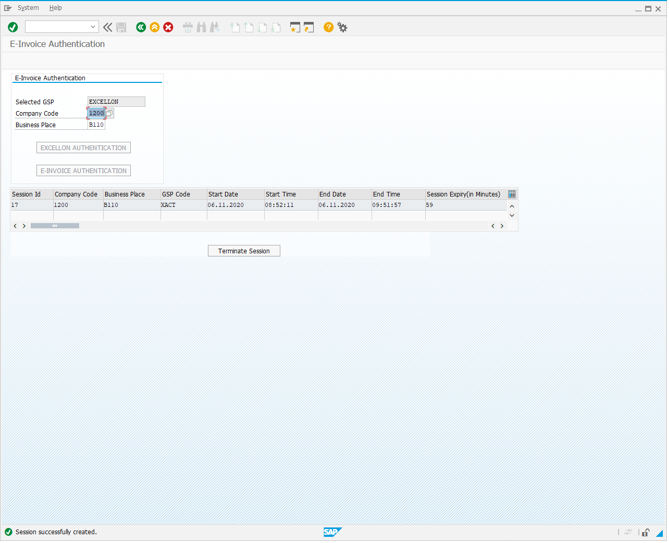Select Session Id cell 17
This screenshot has height=543, width=669.
(x=32, y=205)
